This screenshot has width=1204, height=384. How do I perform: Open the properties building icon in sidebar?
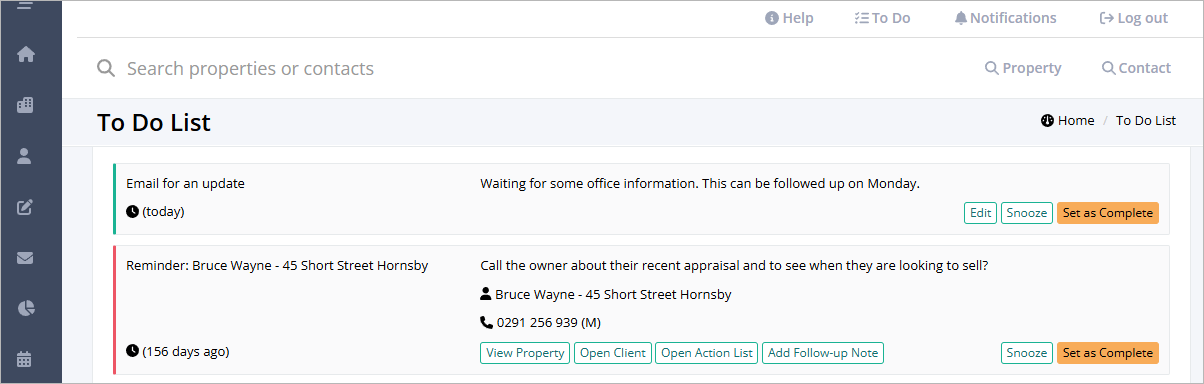click(x=26, y=105)
